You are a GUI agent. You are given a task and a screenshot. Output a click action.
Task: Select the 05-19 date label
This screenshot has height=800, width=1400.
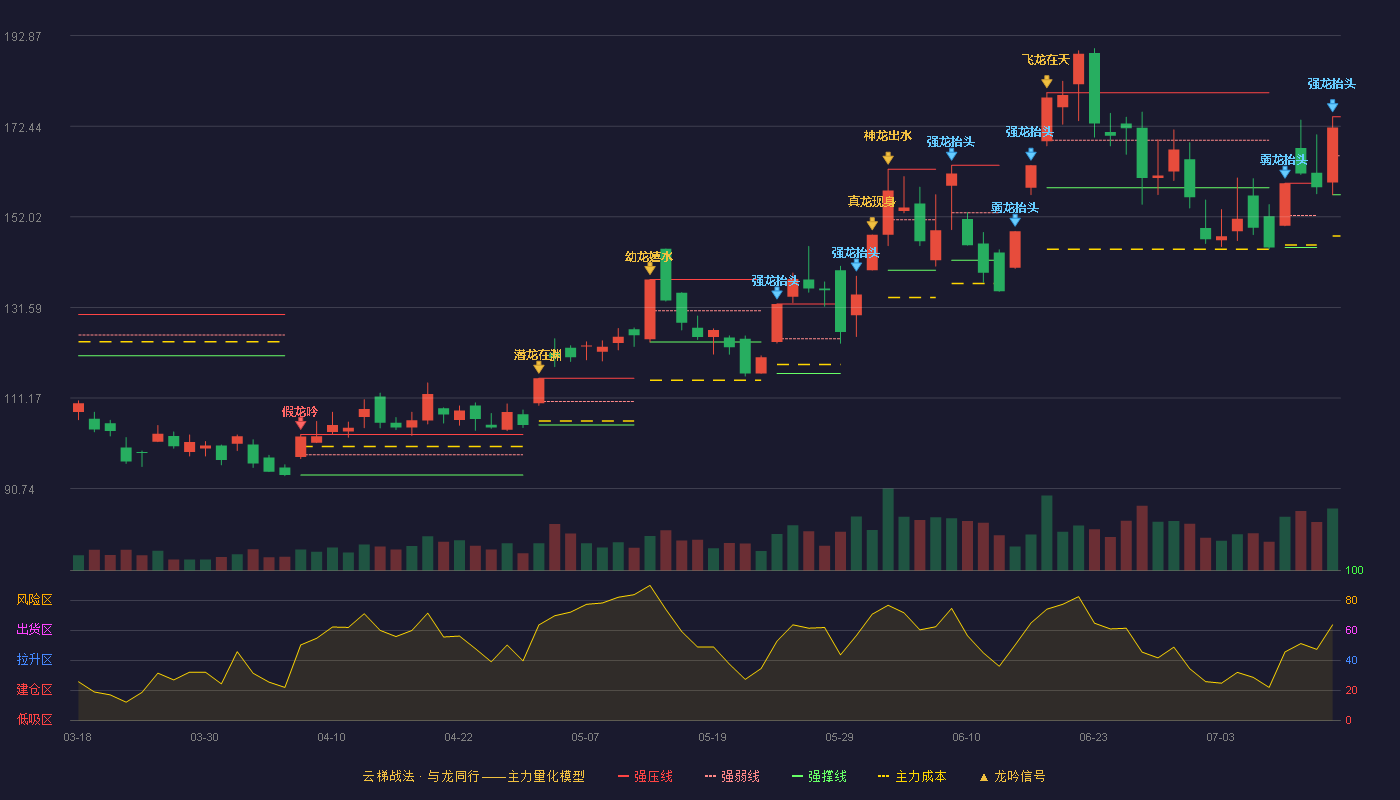click(712, 737)
